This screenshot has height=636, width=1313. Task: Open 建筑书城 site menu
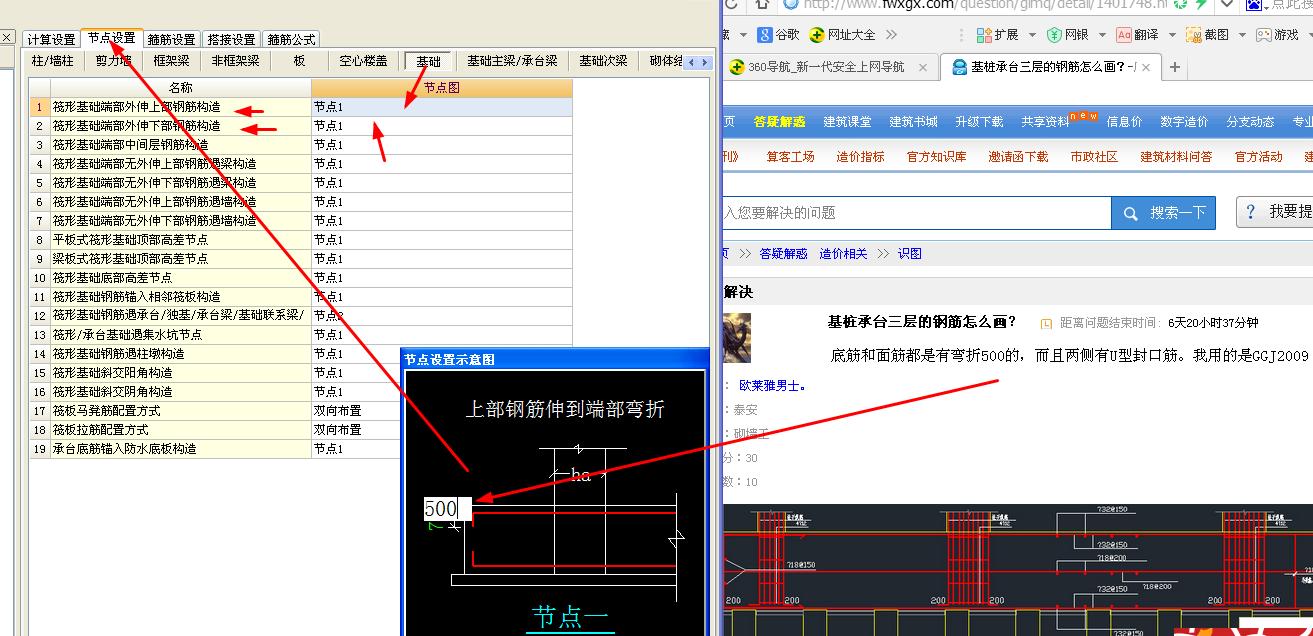click(914, 122)
